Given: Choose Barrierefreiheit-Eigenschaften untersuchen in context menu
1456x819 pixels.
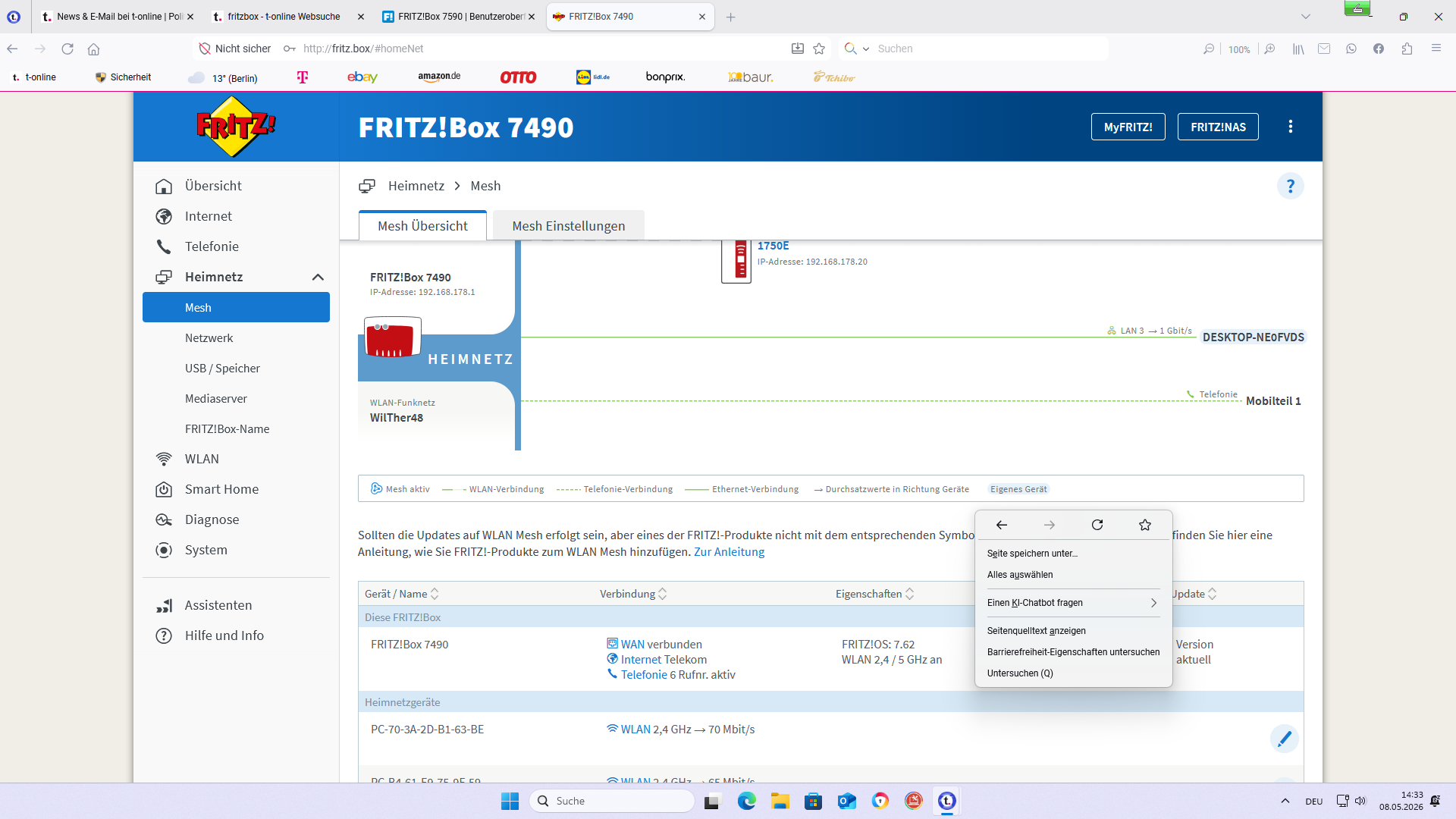Looking at the screenshot, I should [x=1073, y=652].
